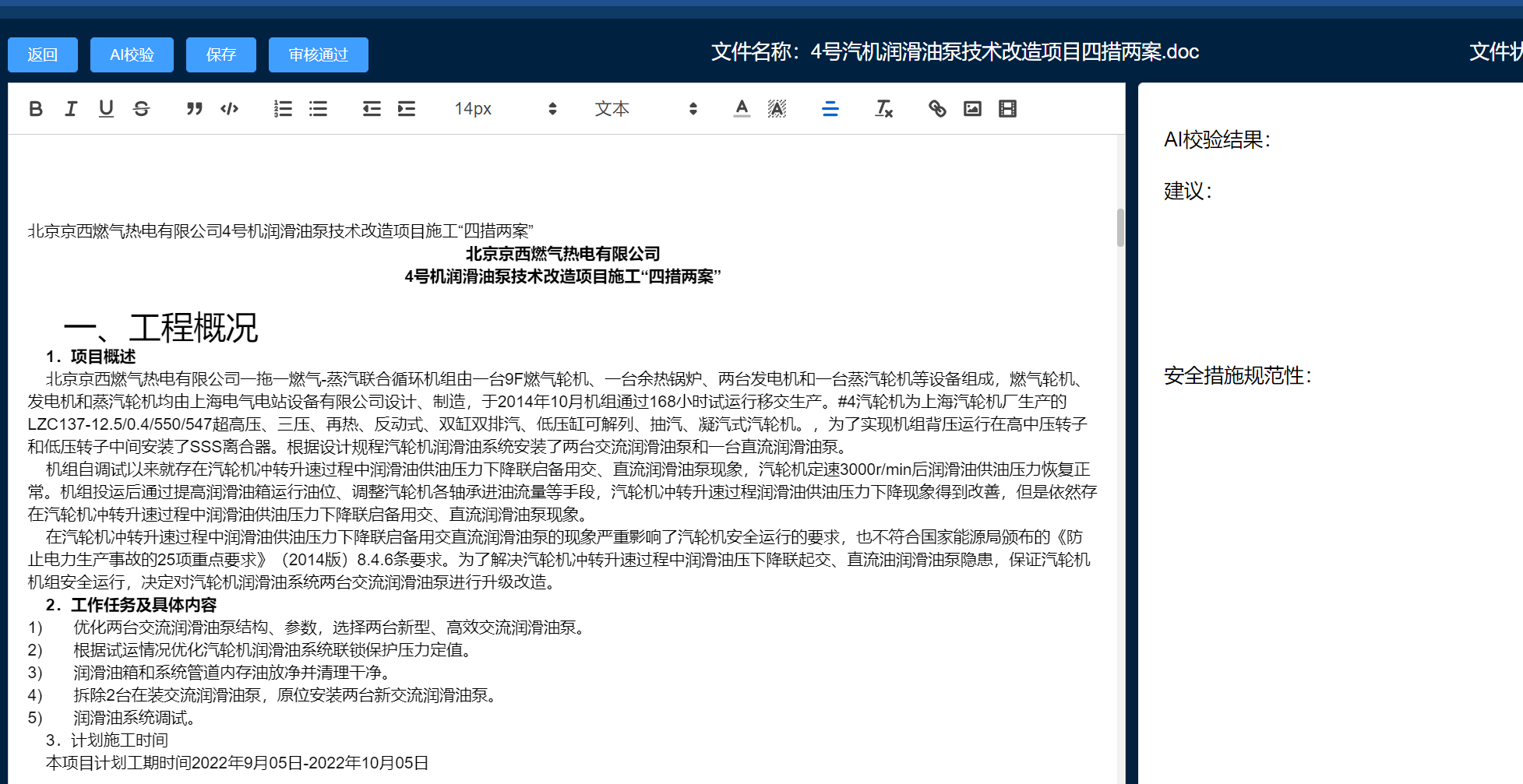Click the centered title 北京京西燃气热电有限公司
This screenshot has height=784, width=1523.
point(562,254)
